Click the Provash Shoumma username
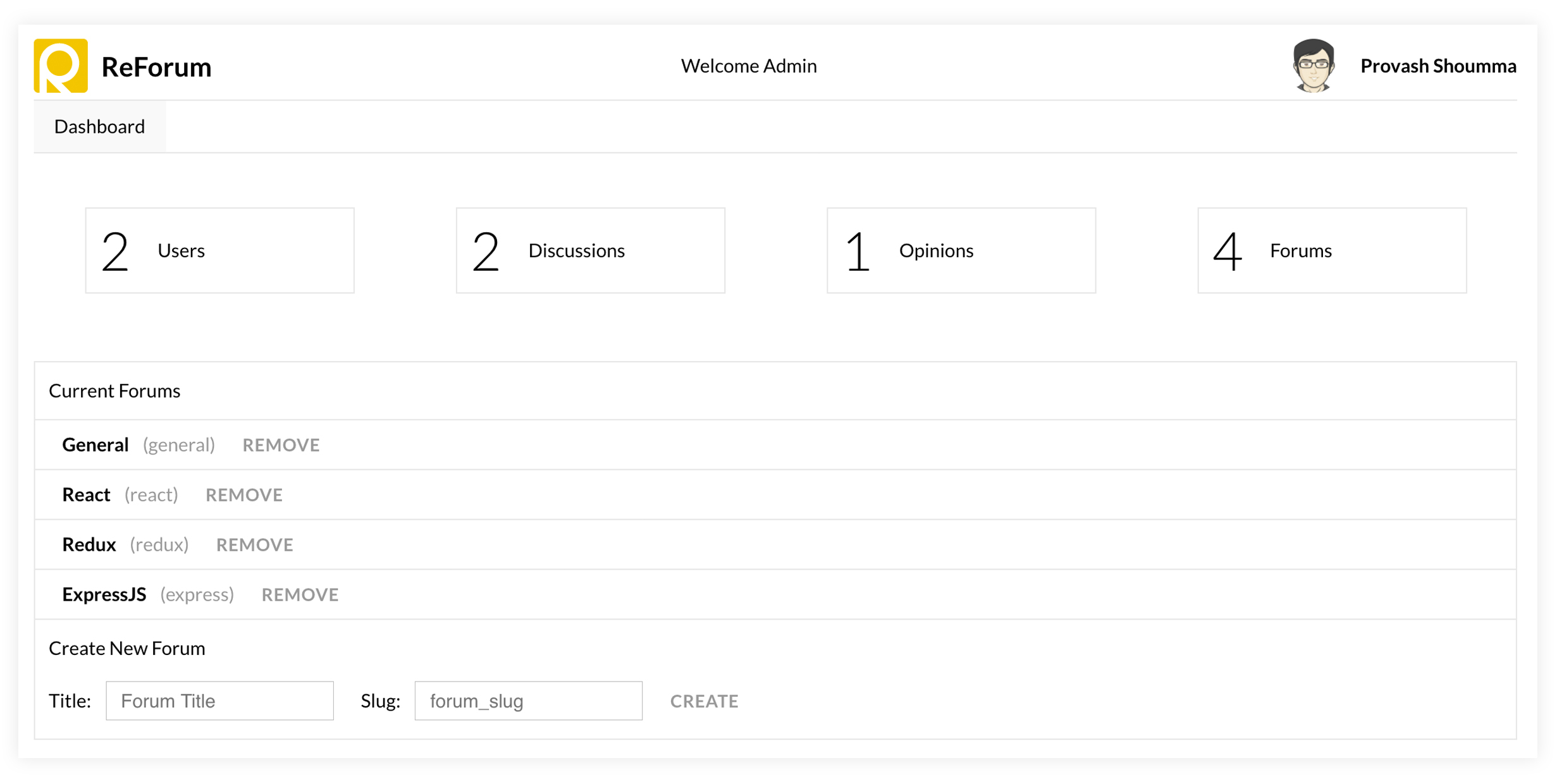Image resolution: width=1557 pixels, height=784 pixels. point(1437,66)
